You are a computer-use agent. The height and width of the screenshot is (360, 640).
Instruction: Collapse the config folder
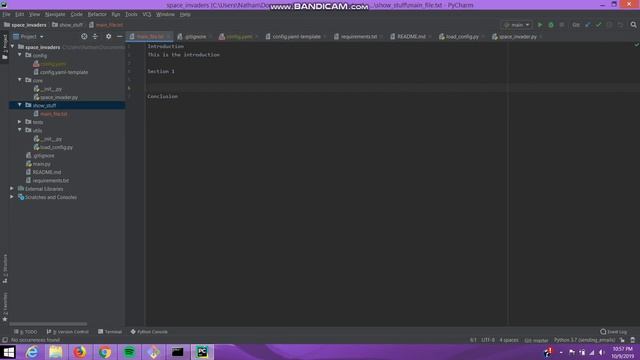click(20, 55)
